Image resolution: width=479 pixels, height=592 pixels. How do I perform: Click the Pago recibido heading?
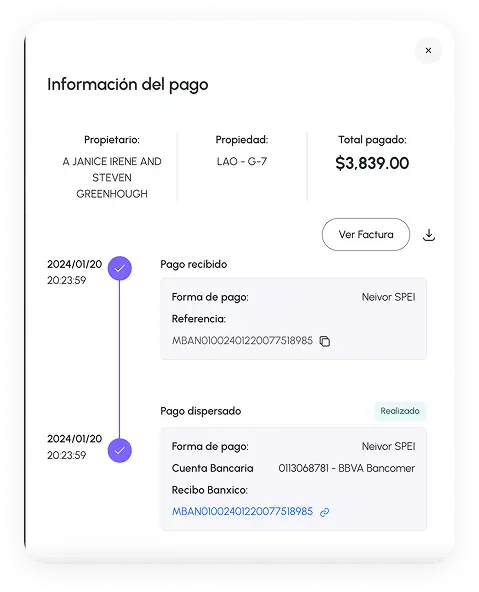(x=194, y=264)
